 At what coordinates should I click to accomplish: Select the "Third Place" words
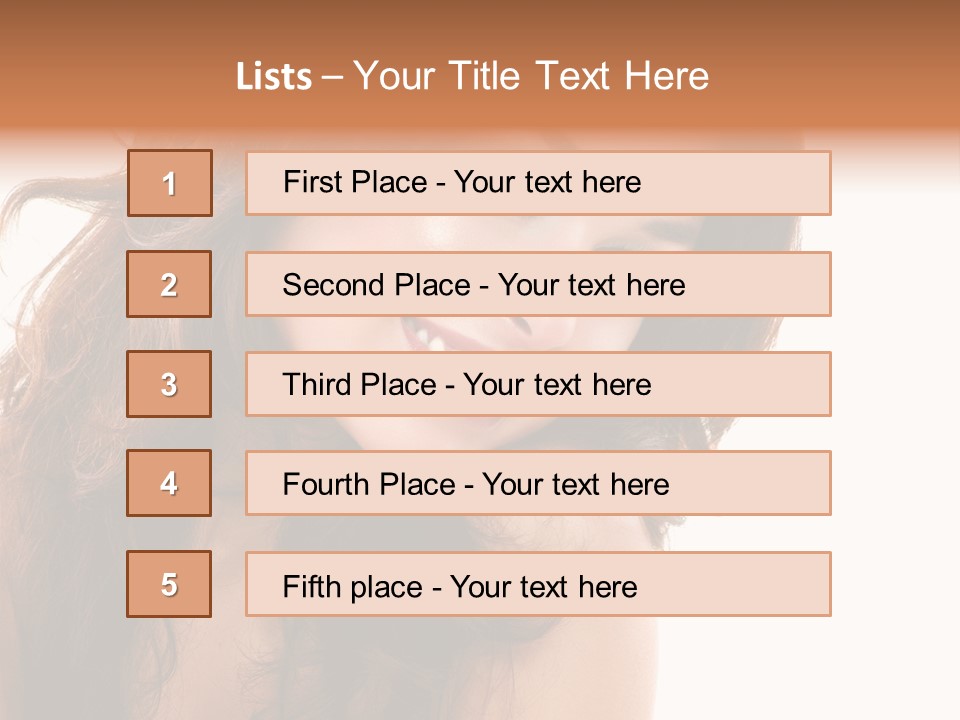(360, 385)
